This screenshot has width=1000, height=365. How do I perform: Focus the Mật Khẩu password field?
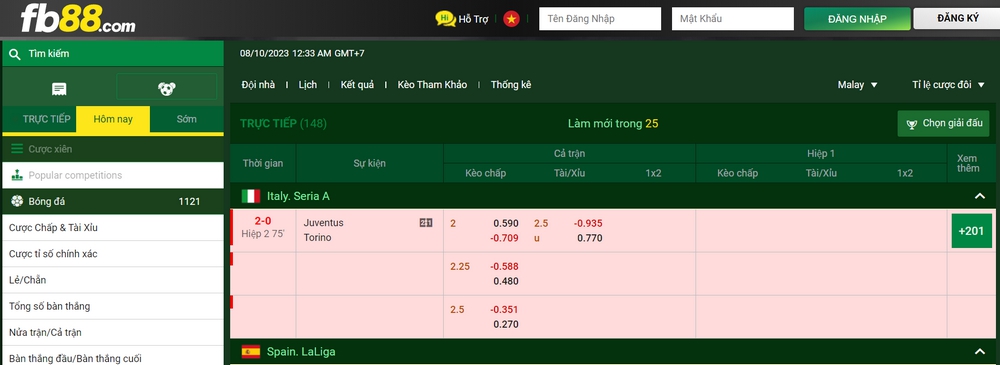point(733,19)
